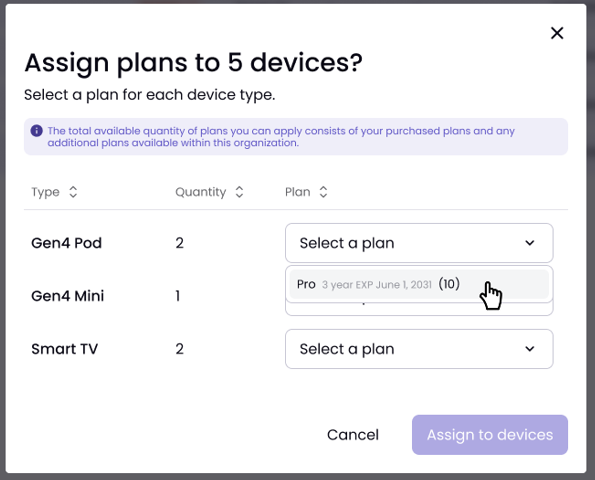Open the Gen4 Pod 'Select a plan' dropdown
The height and width of the screenshot is (480, 595).
[419, 243]
